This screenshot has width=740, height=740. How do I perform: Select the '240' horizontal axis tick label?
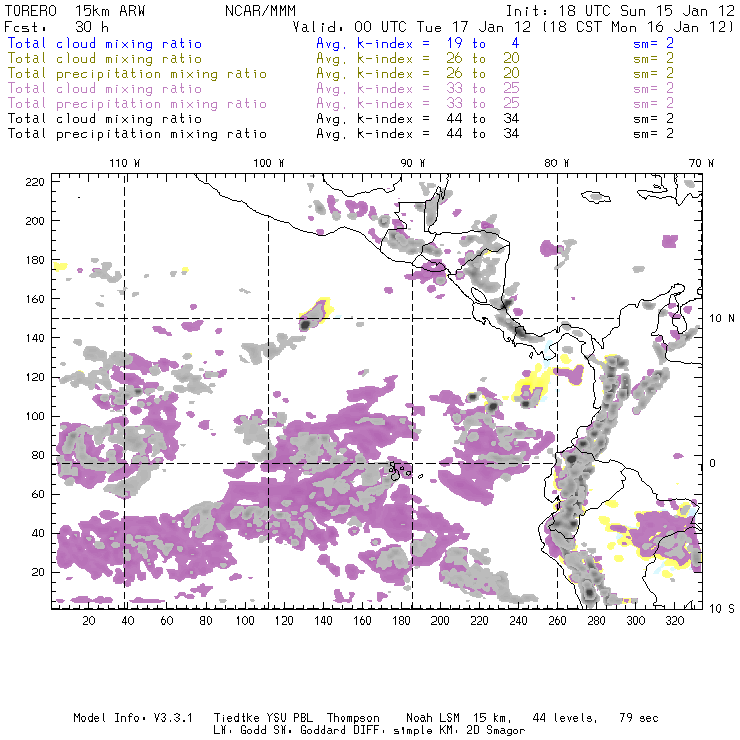pyautogui.click(x=518, y=621)
